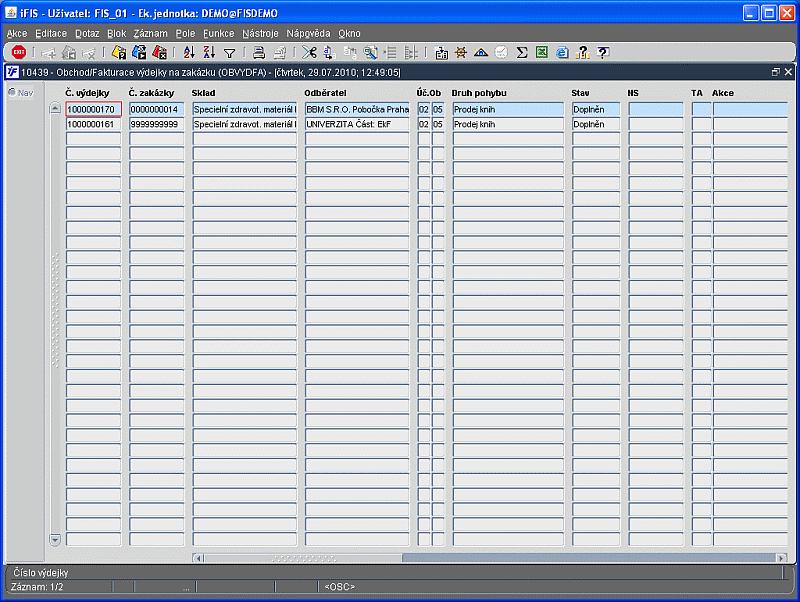This screenshot has height=602, width=800.
Task: Click the triangle ruler icon
Action: tap(481, 52)
